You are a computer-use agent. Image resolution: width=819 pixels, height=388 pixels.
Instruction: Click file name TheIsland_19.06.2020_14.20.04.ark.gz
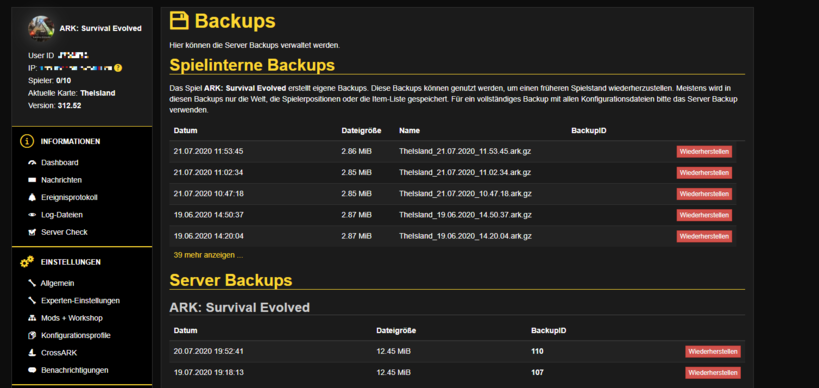coord(465,236)
